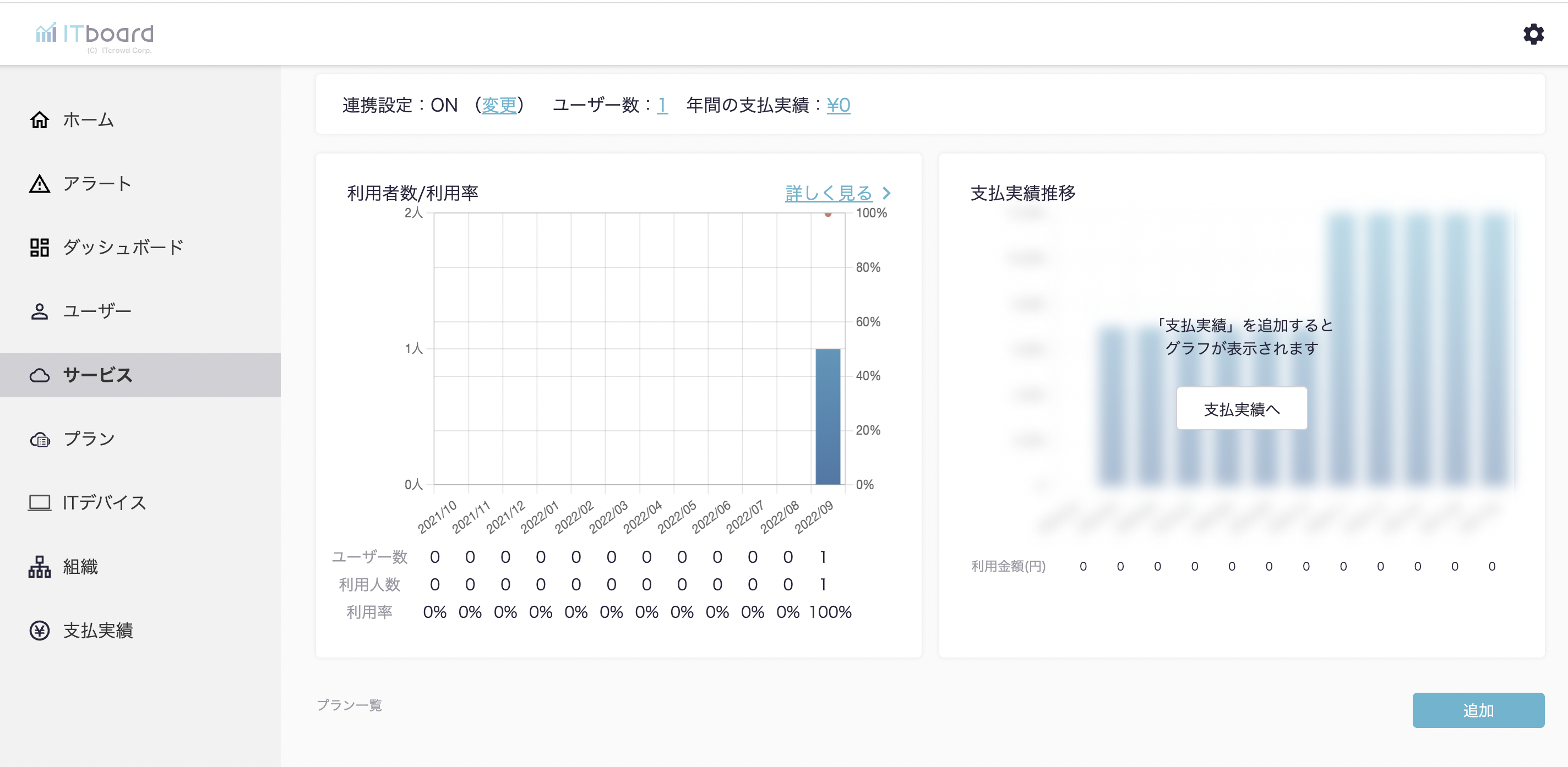Select the サービス menu item
Viewport: 1568px width, 767px height.
click(97, 375)
